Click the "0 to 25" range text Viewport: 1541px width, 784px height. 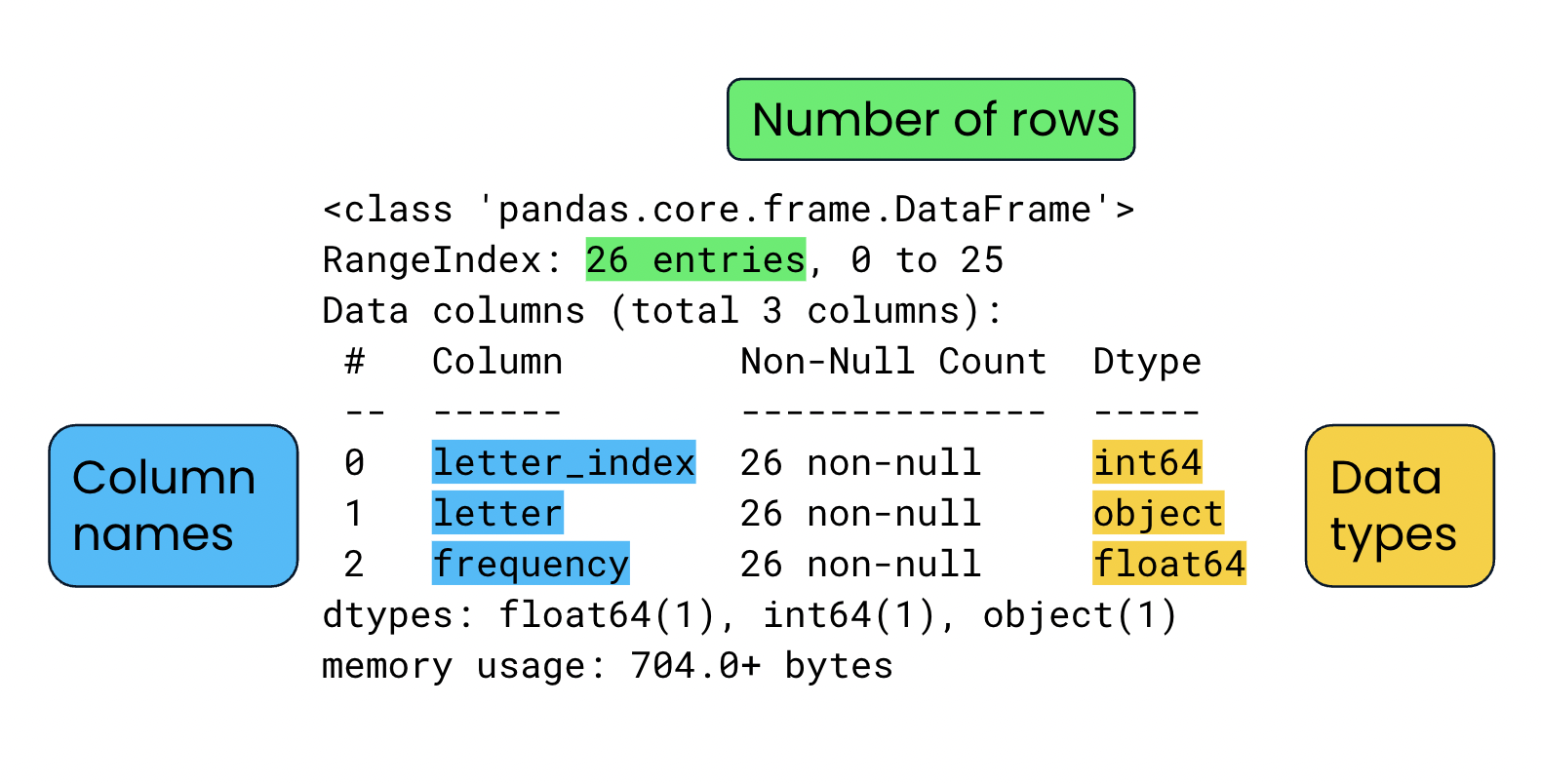[927, 260]
